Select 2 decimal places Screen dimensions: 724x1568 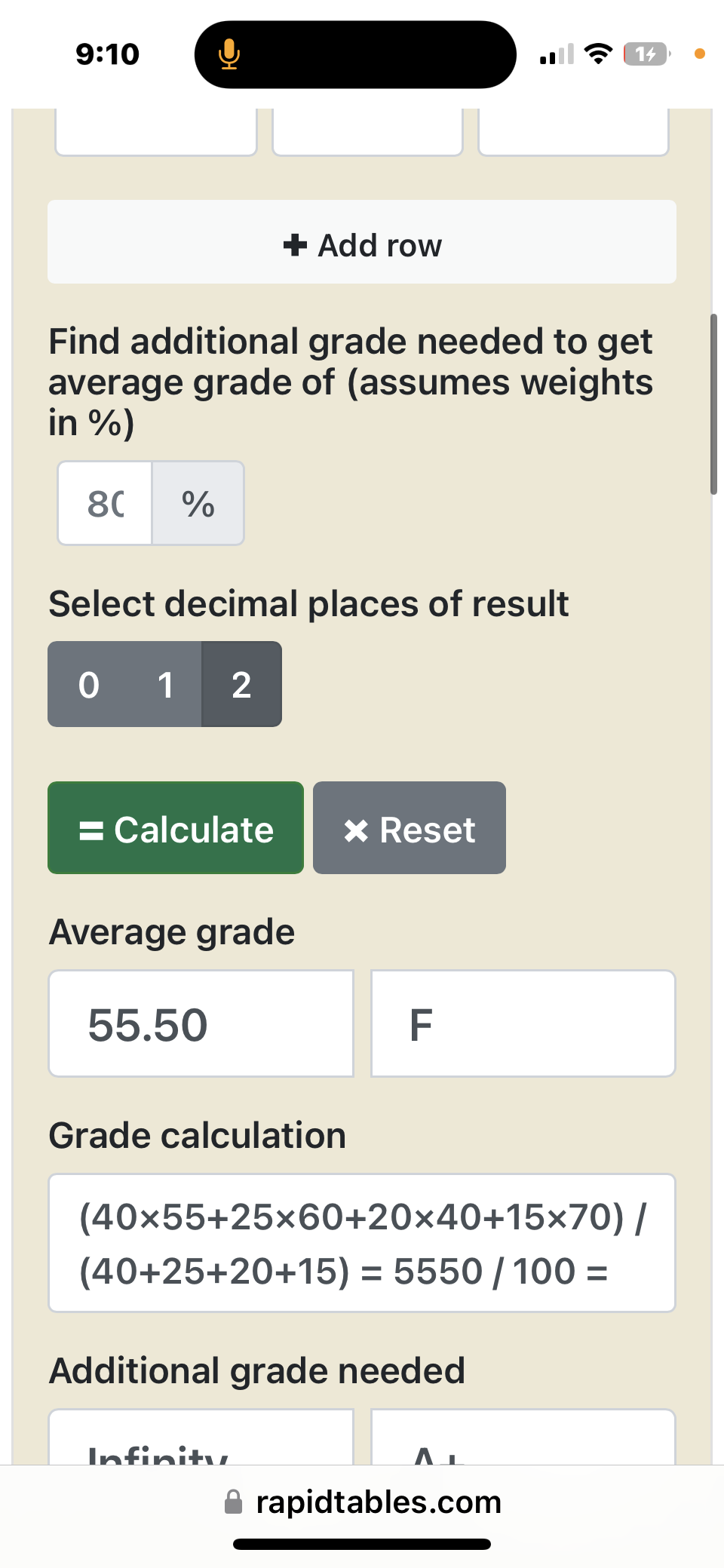(x=241, y=684)
